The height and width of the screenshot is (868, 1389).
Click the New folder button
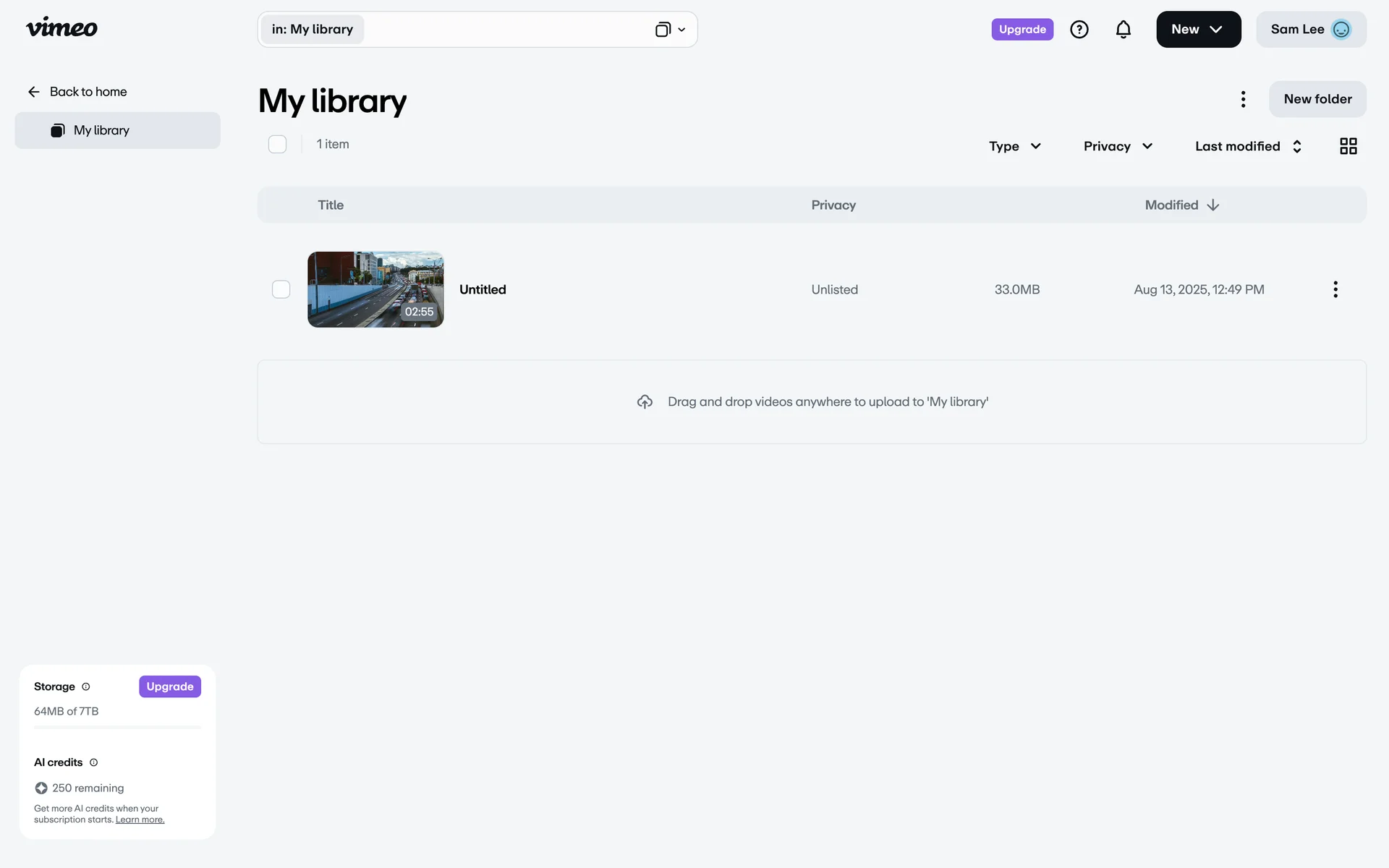1317,99
